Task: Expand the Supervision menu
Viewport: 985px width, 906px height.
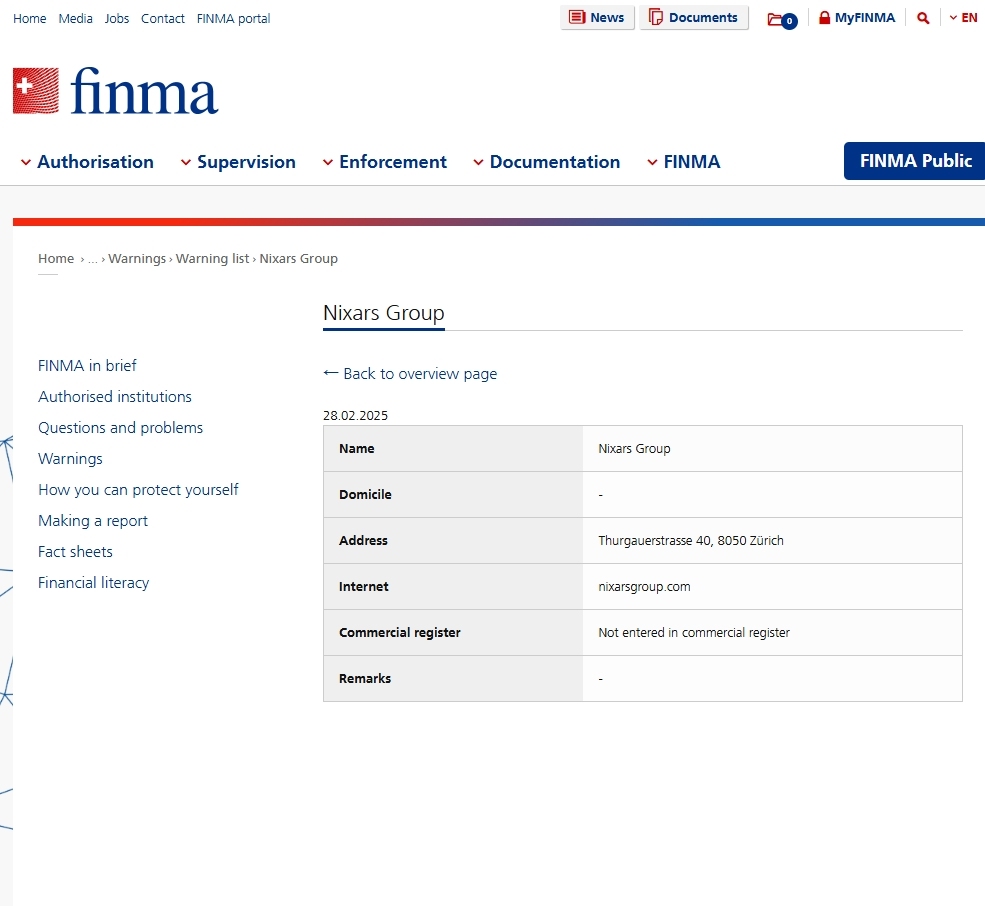Action: (238, 162)
